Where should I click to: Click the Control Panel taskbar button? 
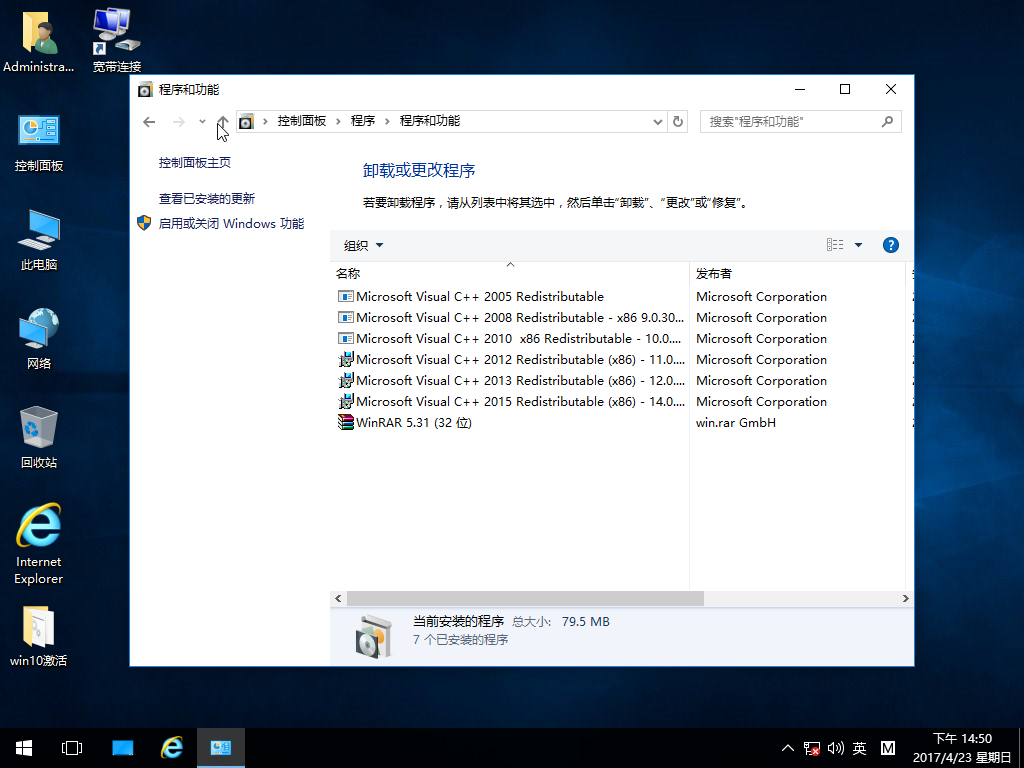[221, 748]
